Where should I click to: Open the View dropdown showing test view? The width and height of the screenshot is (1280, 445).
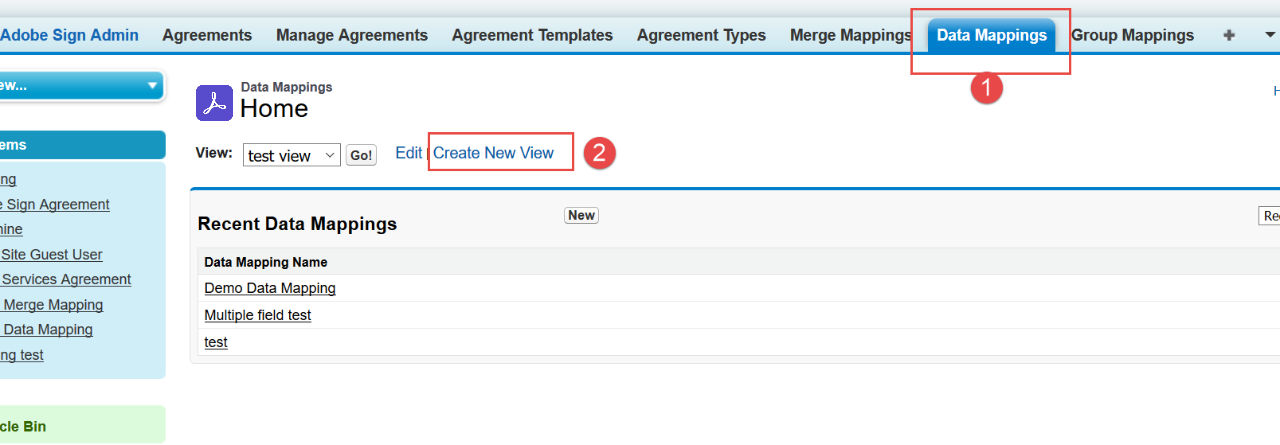coord(292,155)
